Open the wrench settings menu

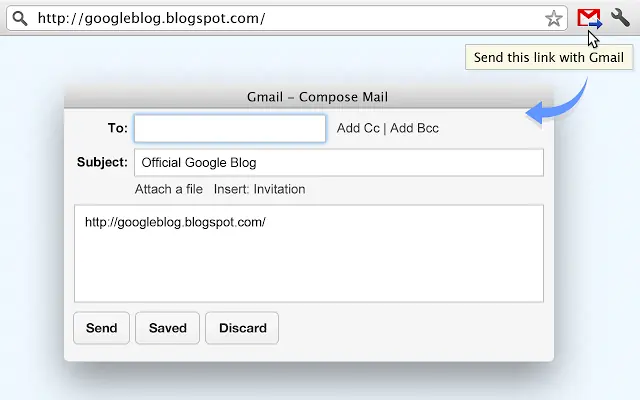620,18
